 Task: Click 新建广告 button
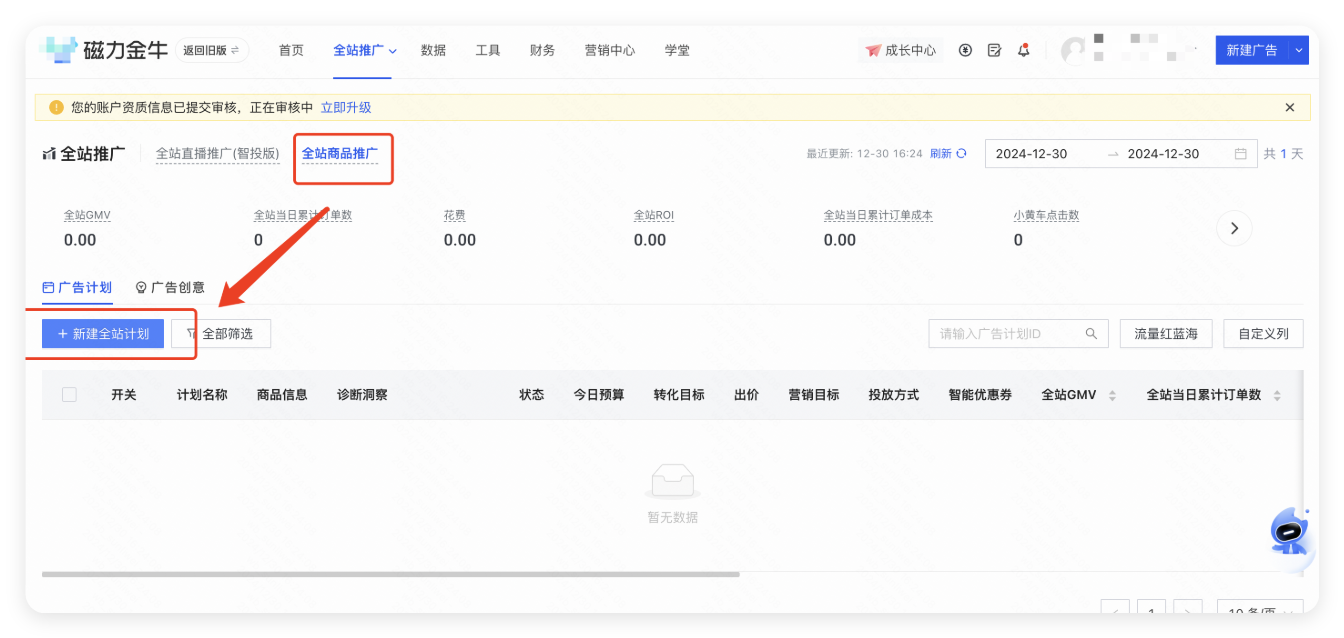(x=1252, y=50)
